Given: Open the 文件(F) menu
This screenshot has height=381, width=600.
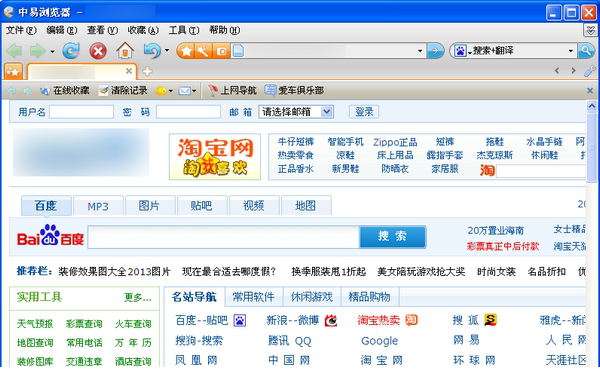Looking at the screenshot, I should (21, 30).
